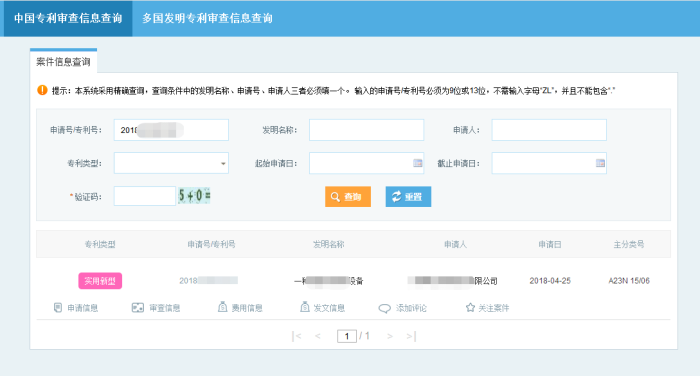Click the orange warning tip icon
Image resolution: width=700 pixels, height=376 pixels.
[x=42, y=90]
